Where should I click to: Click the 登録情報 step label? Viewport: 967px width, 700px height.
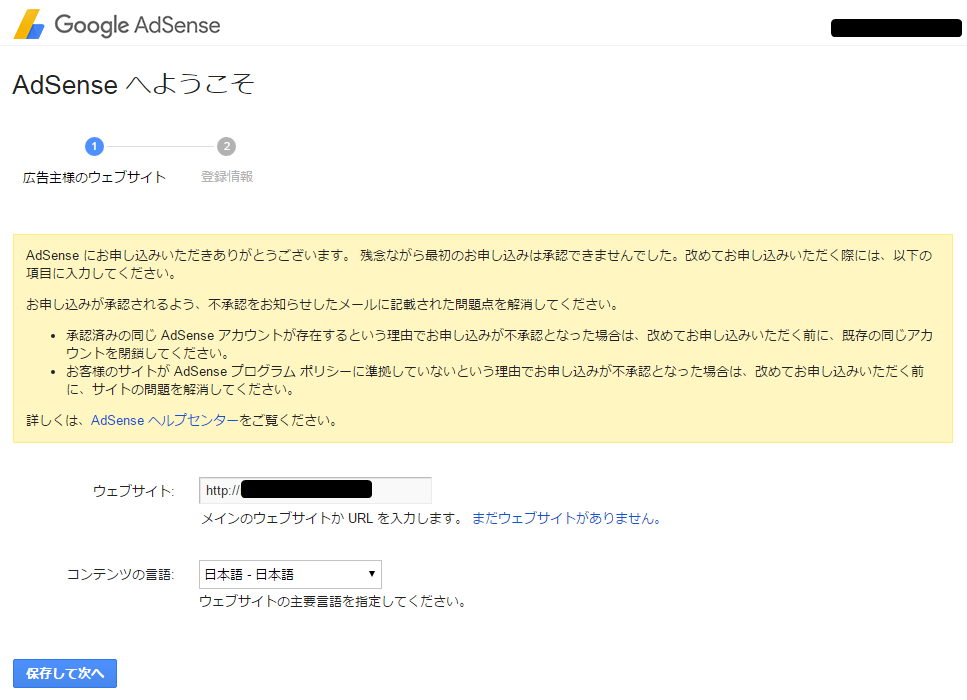tap(227, 176)
